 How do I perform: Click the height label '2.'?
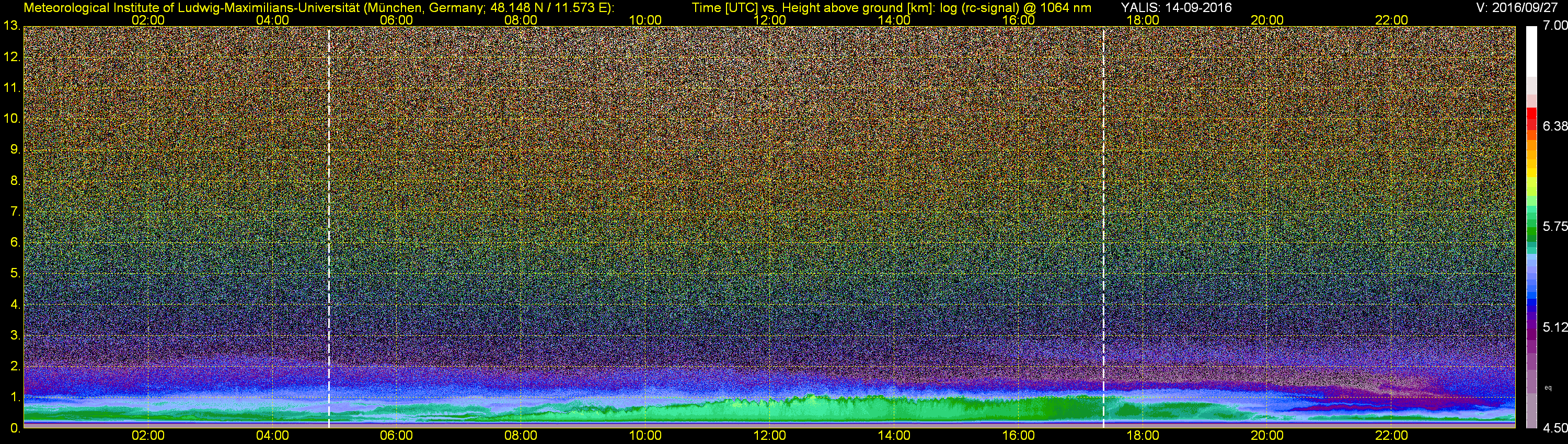tap(15, 366)
